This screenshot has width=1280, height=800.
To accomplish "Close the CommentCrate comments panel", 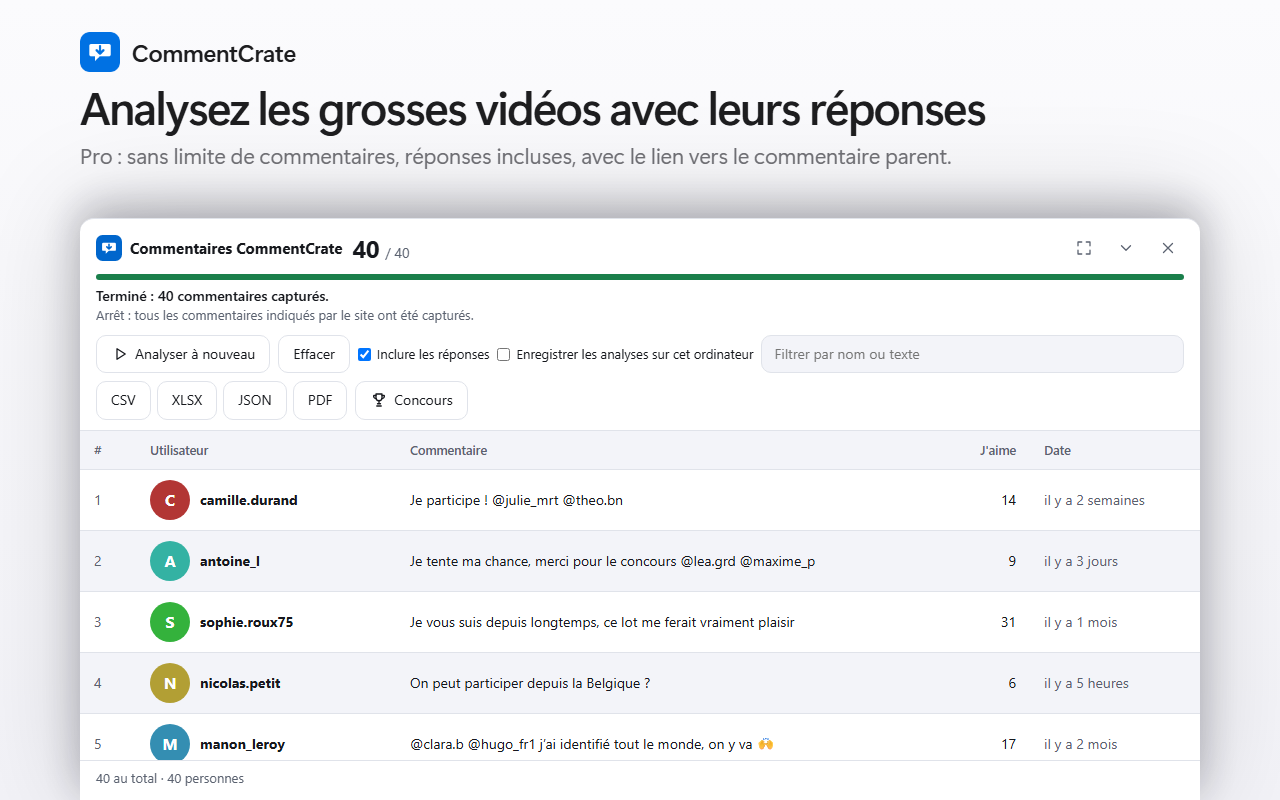I will coord(1168,248).
